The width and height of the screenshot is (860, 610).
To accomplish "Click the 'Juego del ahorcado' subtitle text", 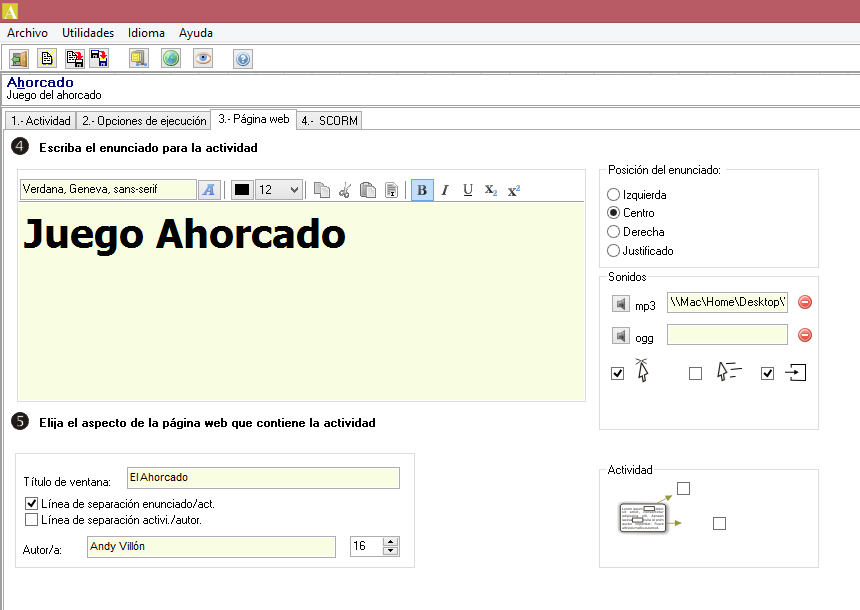I will pyautogui.click(x=54, y=95).
